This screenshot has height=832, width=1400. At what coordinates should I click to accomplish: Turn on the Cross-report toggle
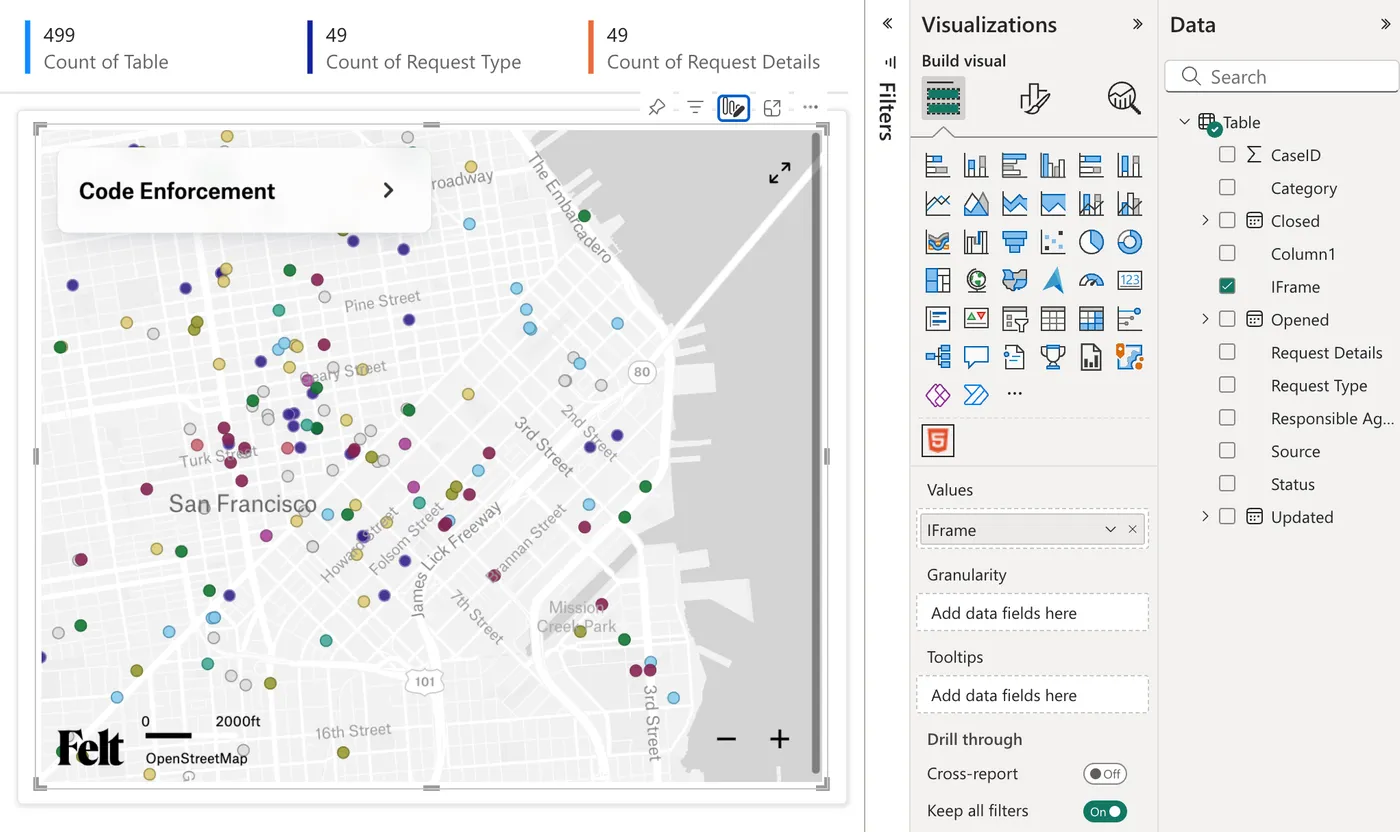[x=1105, y=774]
